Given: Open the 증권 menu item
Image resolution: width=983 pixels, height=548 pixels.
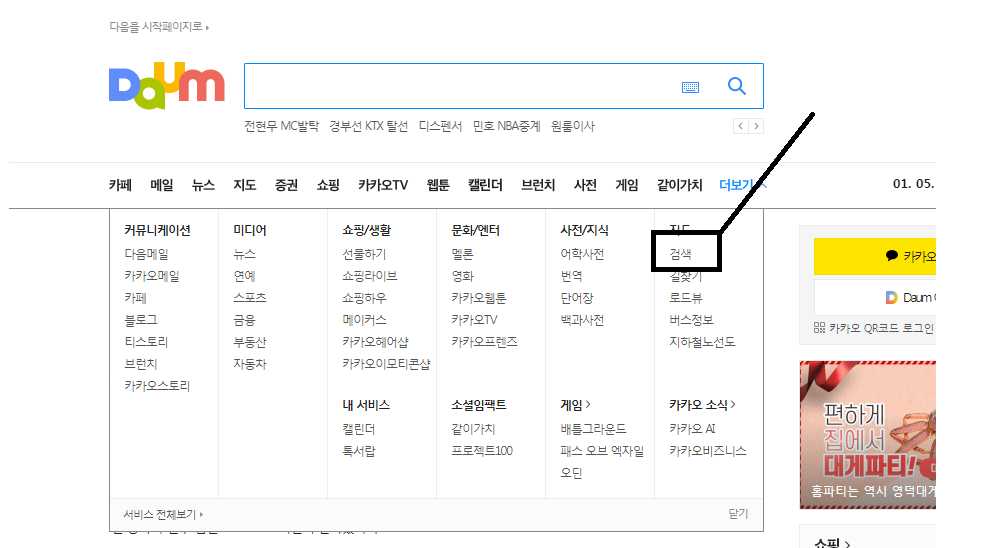Looking at the screenshot, I should click(286, 185).
